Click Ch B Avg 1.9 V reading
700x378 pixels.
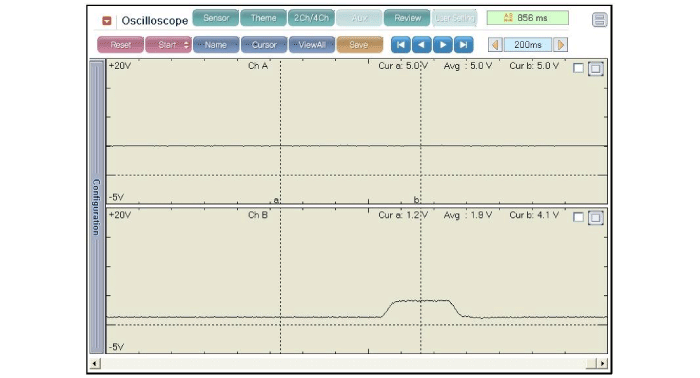(468, 215)
